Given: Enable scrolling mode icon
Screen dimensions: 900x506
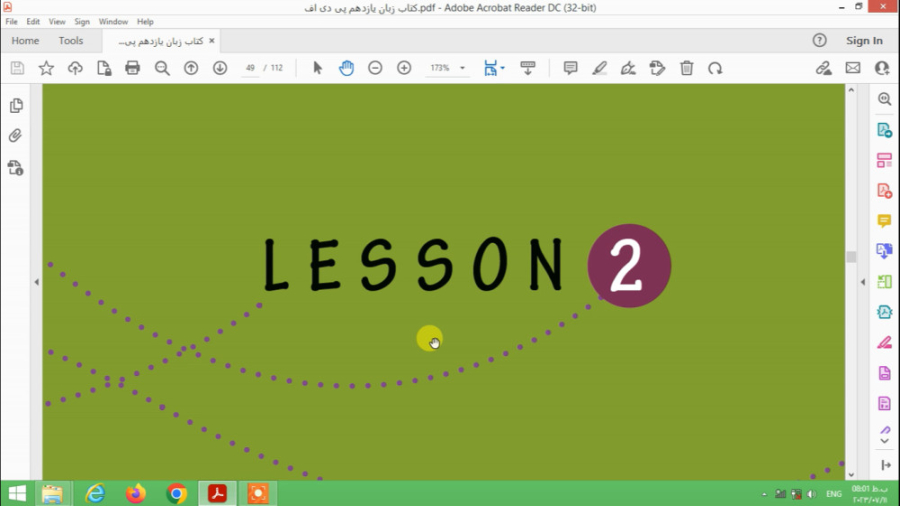Looking at the screenshot, I should point(527,68).
